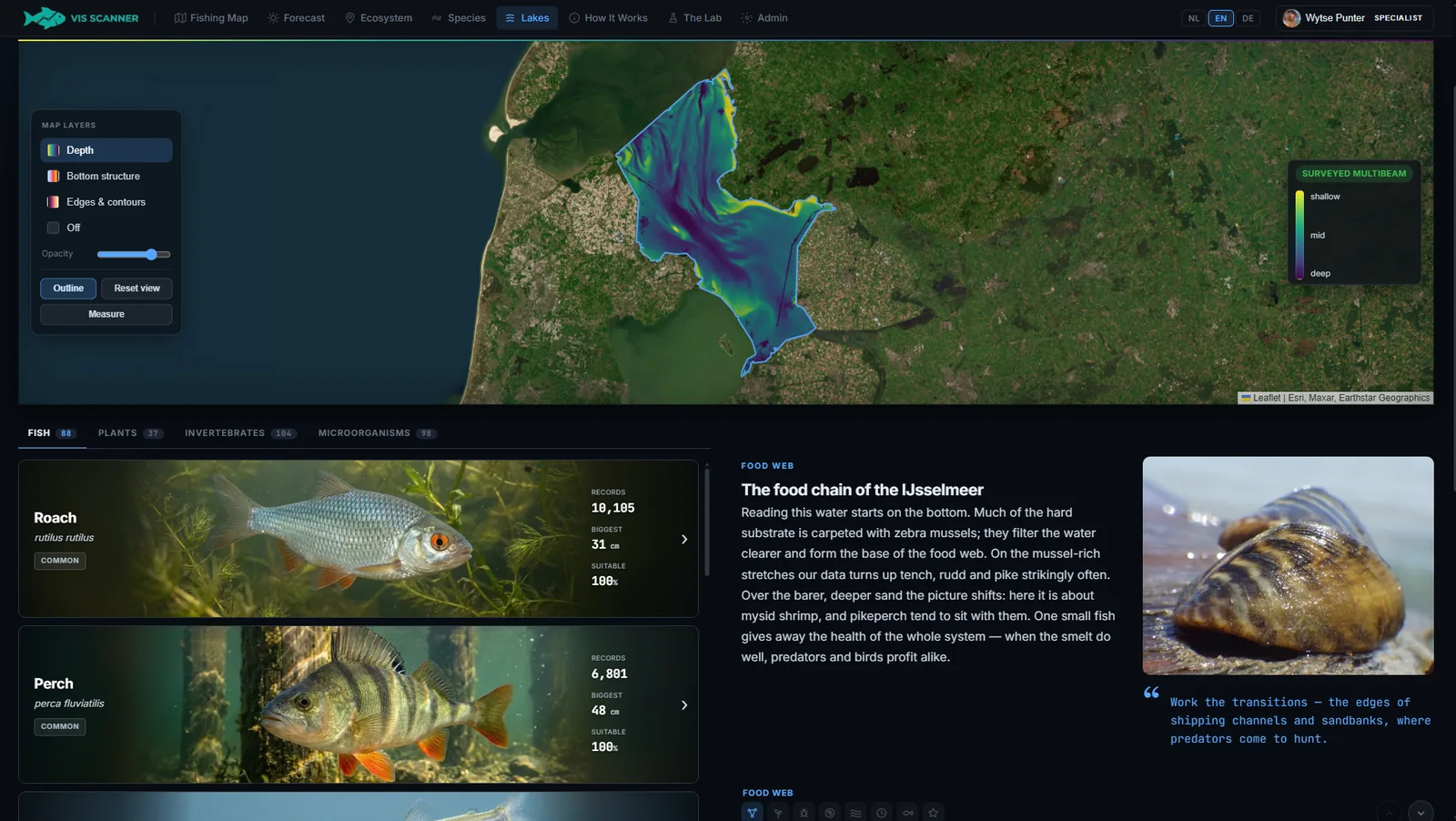The height and width of the screenshot is (821, 1456).
Task: Click the Edges & contours color icon
Action: point(53,202)
